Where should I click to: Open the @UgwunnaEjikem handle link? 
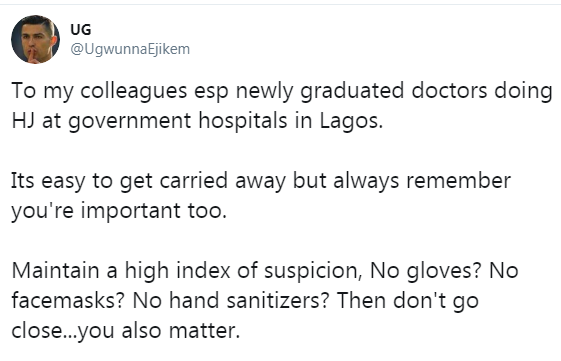130,49
